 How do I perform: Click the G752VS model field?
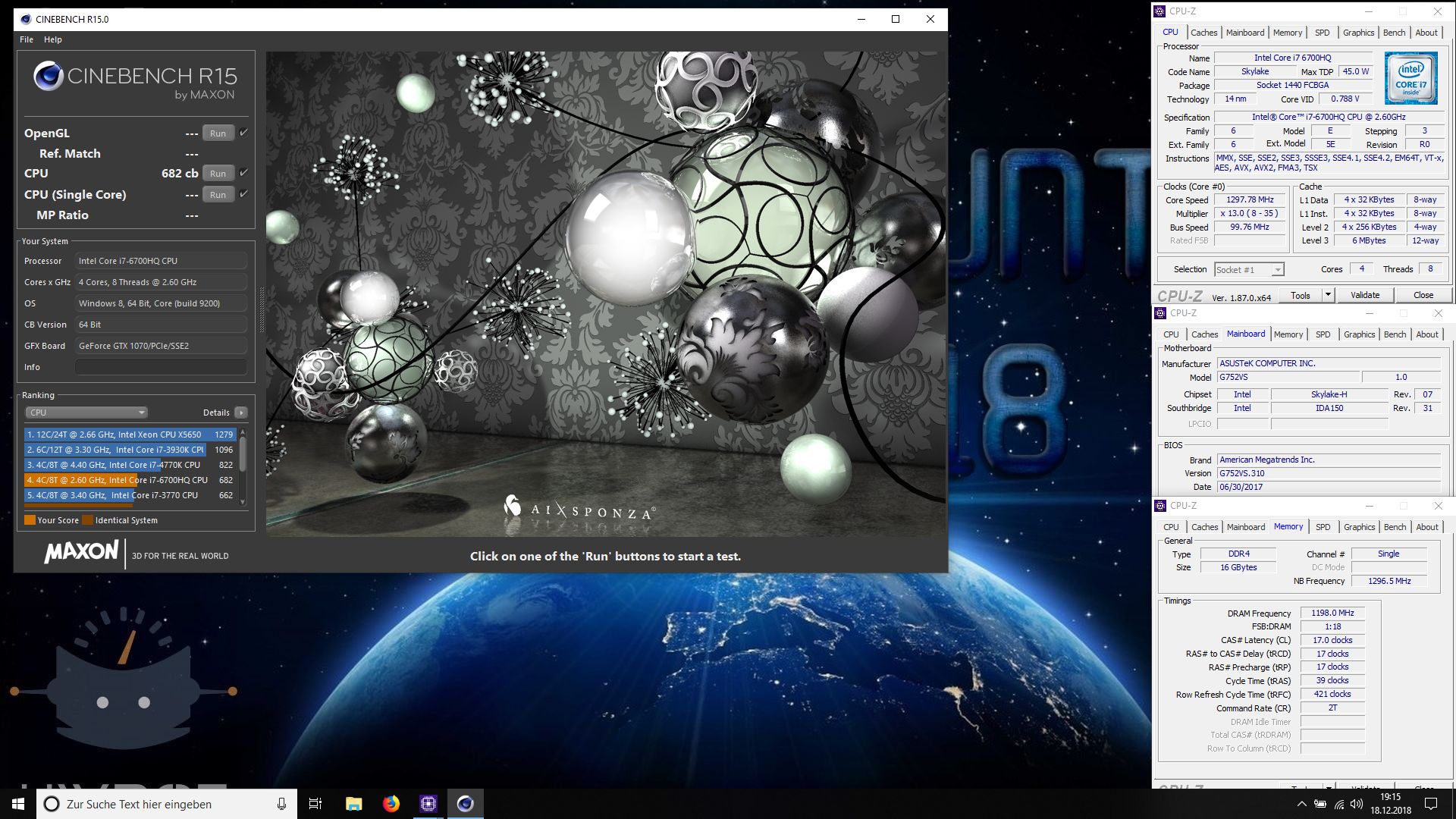click(x=1288, y=377)
